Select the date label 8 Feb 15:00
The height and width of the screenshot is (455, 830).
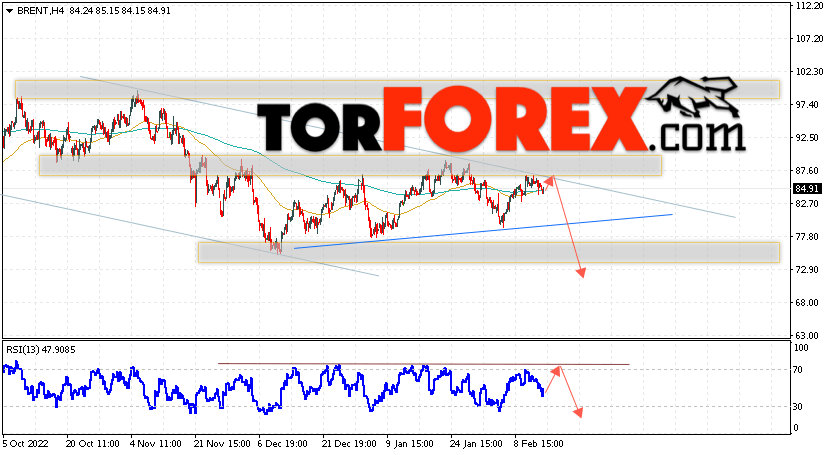pyautogui.click(x=539, y=443)
